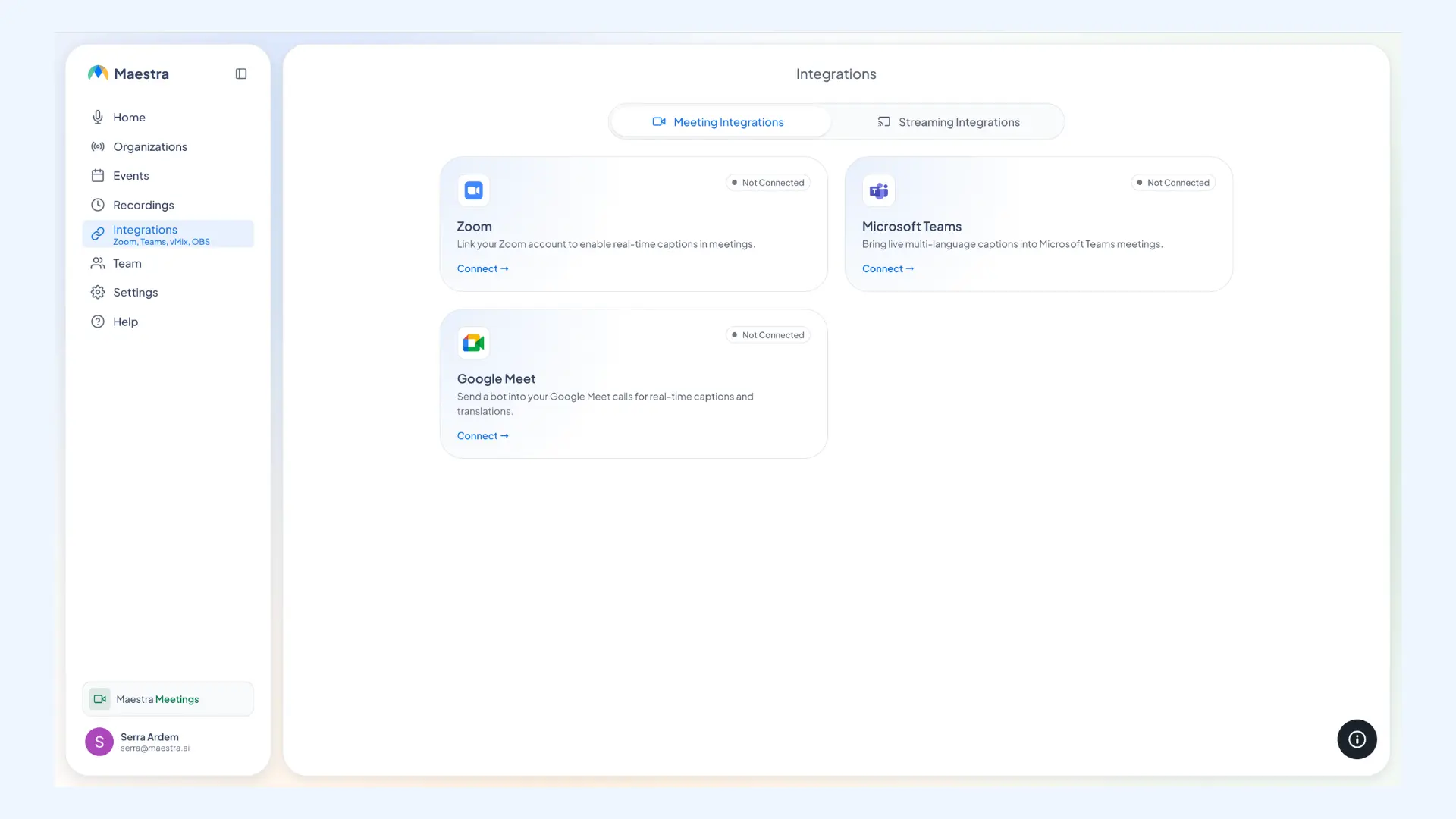The width and height of the screenshot is (1456, 819).
Task: Click the cast icon in Streaming Integrations tab
Action: click(x=884, y=121)
